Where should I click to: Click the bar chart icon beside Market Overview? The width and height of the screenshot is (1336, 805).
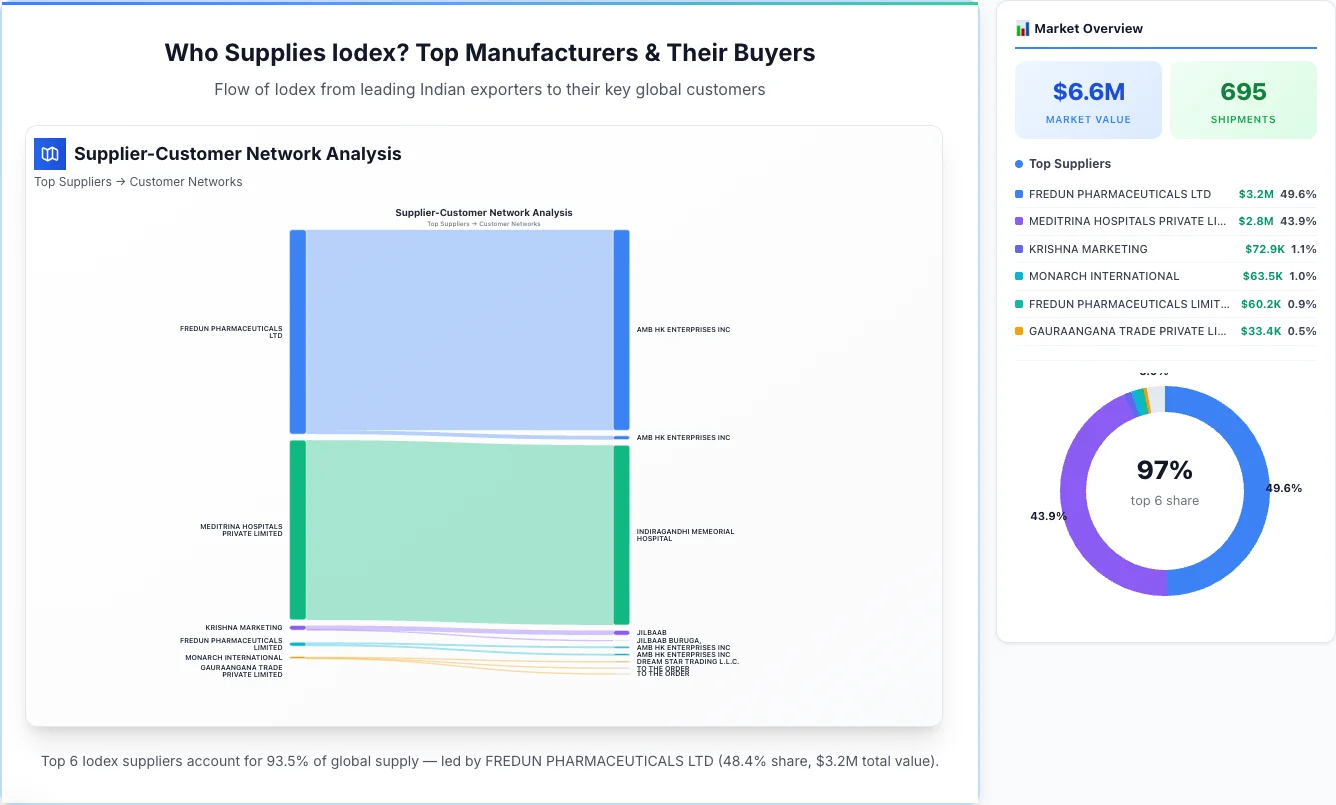(x=1022, y=28)
